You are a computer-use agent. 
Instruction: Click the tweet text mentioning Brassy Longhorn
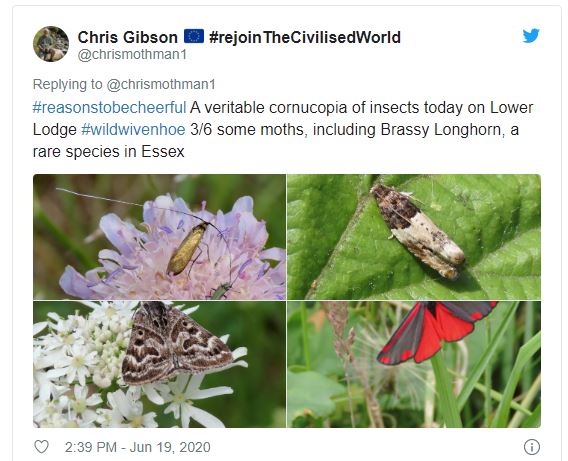(283, 129)
